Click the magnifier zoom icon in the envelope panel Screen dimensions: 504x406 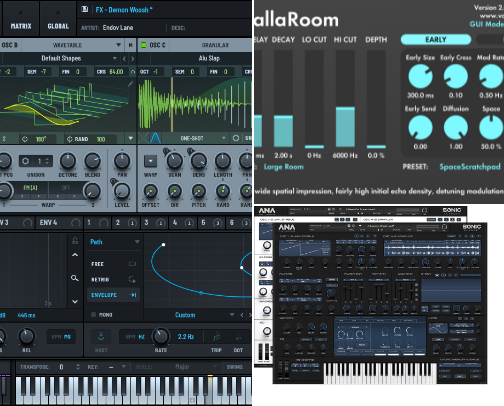[x=75, y=278]
